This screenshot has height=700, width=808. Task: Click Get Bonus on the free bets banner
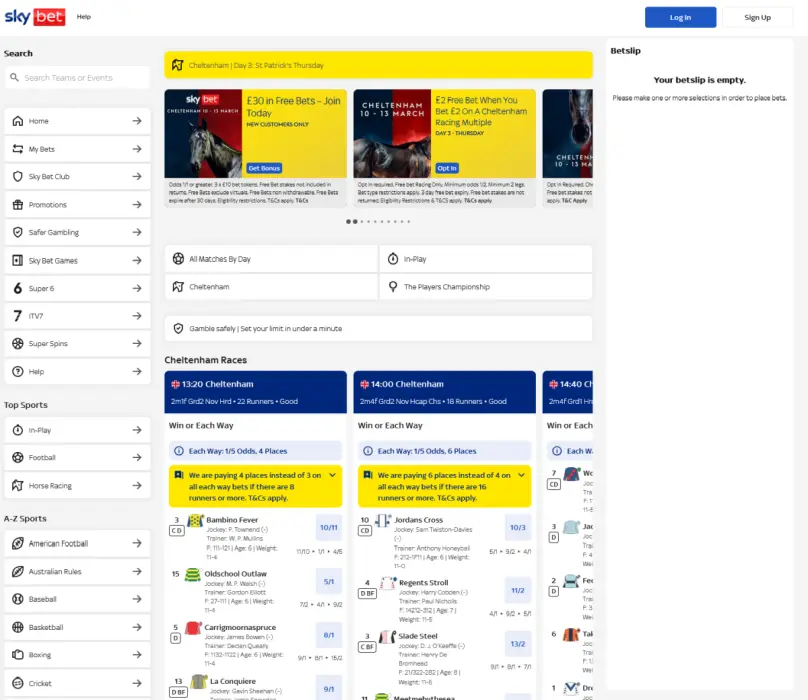(262, 167)
